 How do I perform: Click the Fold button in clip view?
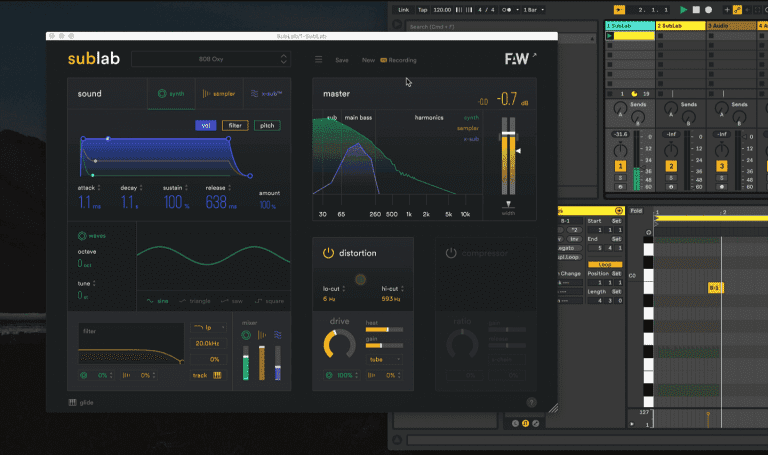click(x=636, y=211)
